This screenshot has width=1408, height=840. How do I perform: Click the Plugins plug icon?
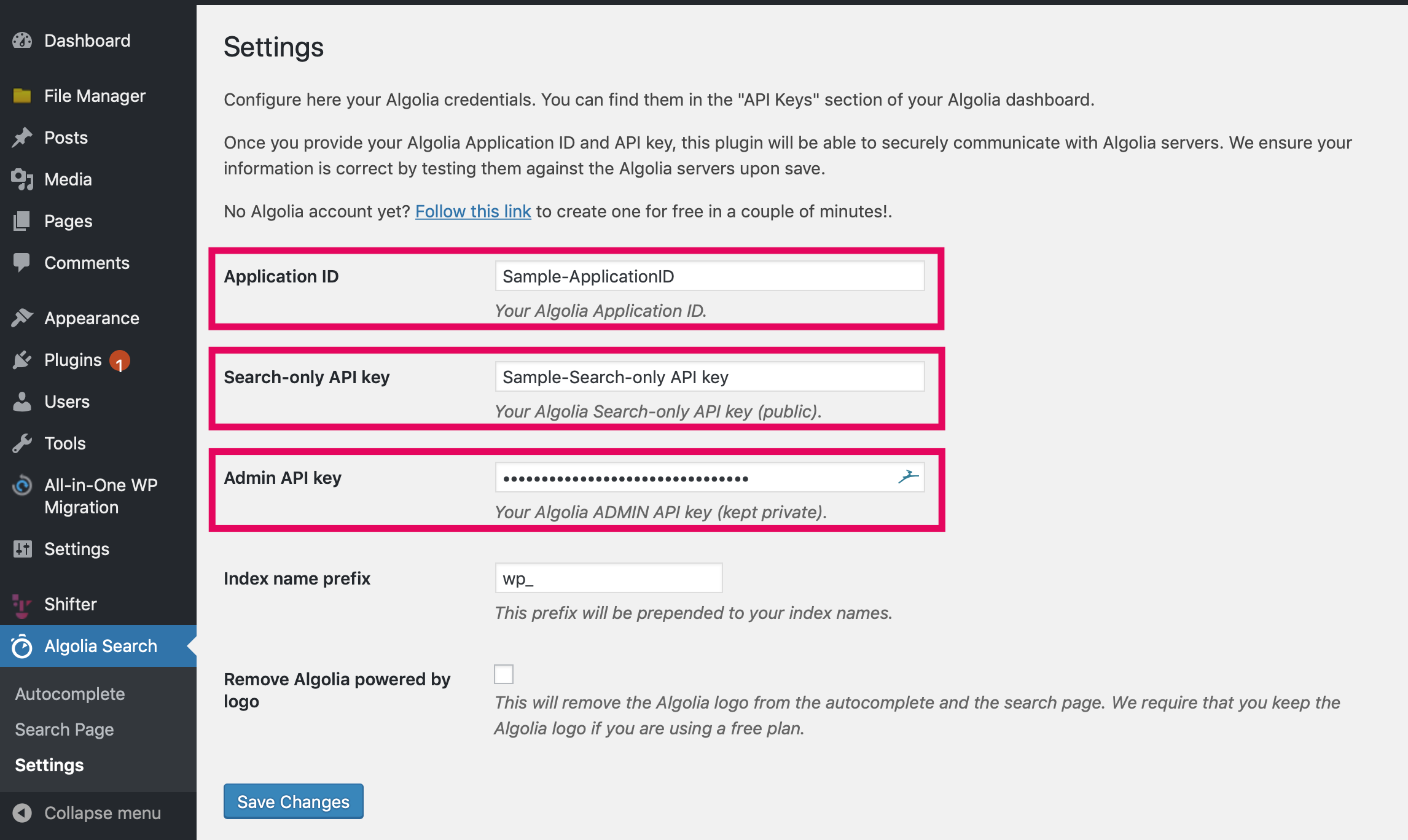[22, 360]
